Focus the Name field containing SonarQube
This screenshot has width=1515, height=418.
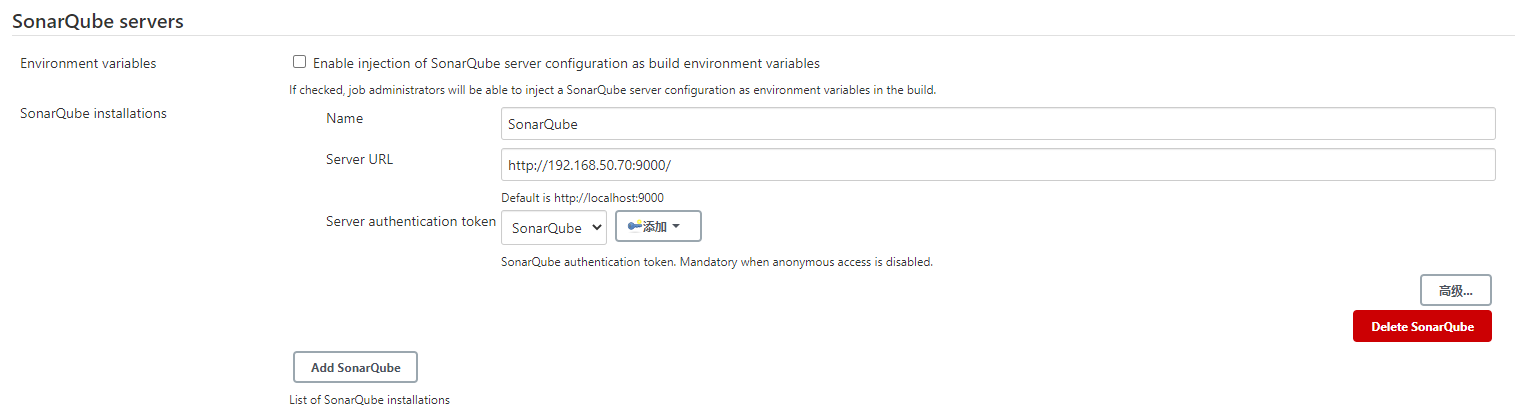[997, 124]
